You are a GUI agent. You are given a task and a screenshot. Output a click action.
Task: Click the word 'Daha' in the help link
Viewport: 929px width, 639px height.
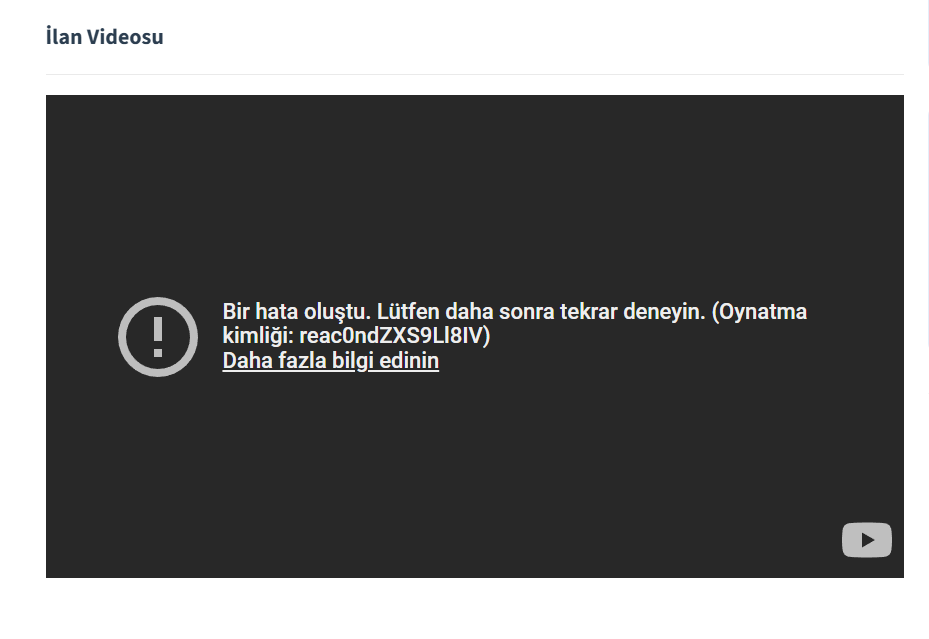coord(243,361)
